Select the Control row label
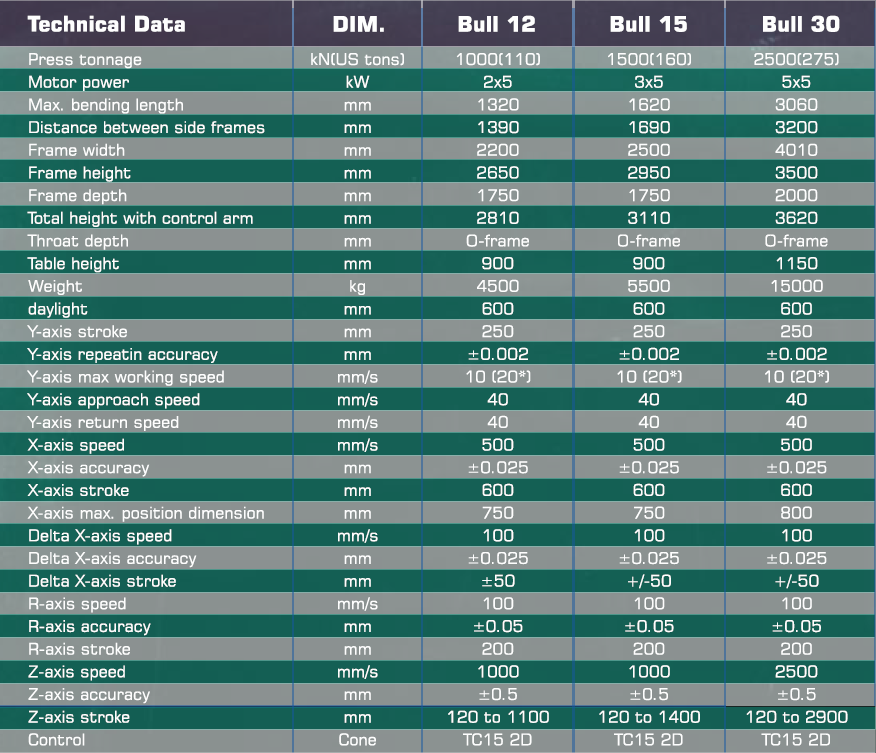 pyautogui.click(x=56, y=740)
